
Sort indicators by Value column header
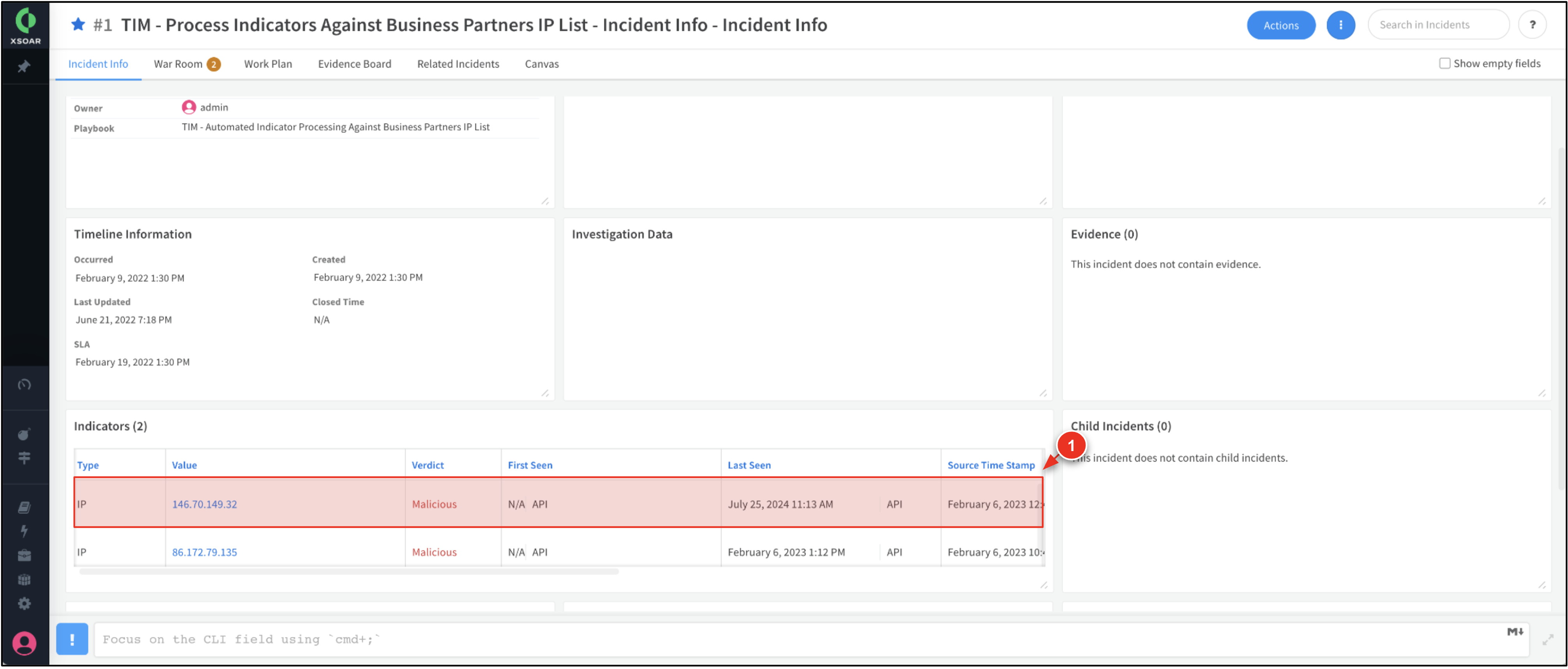[x=184, y=465]
